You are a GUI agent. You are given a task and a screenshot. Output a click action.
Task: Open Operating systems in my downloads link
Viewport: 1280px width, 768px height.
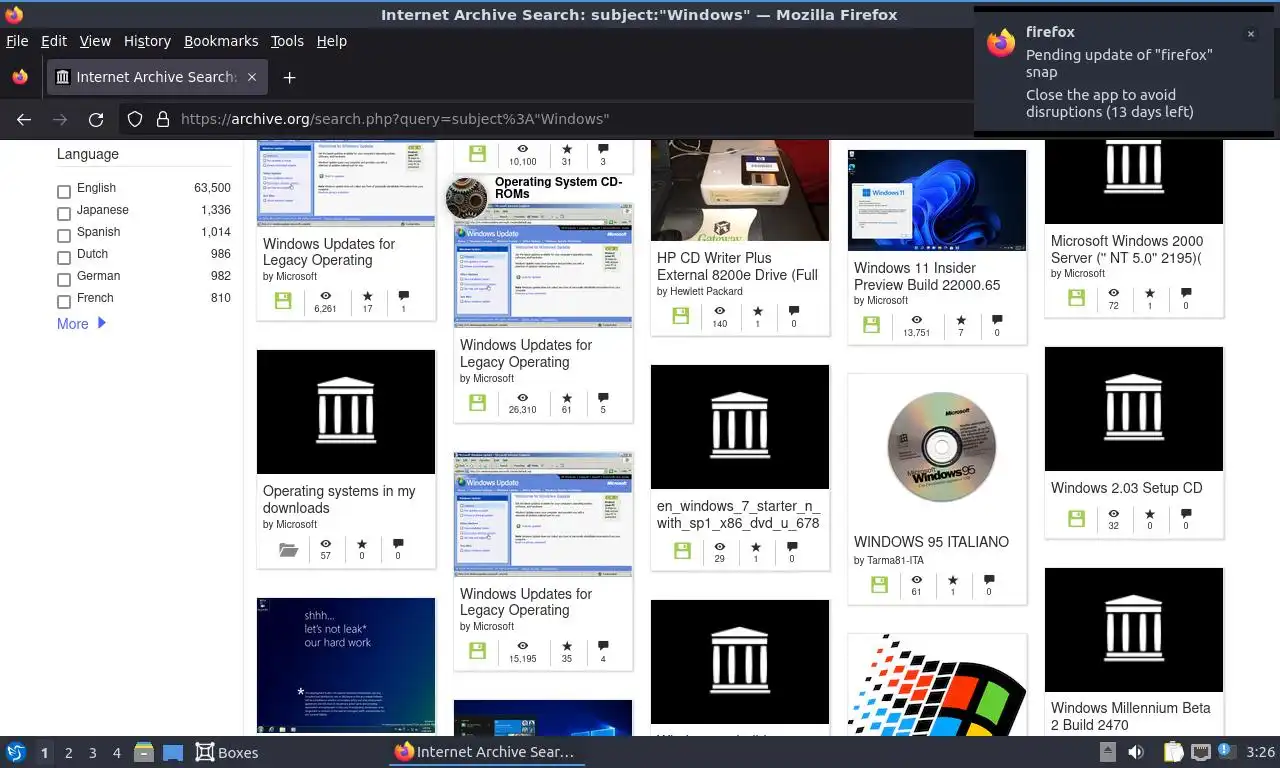pyautogui.click(x=339, y=499)
